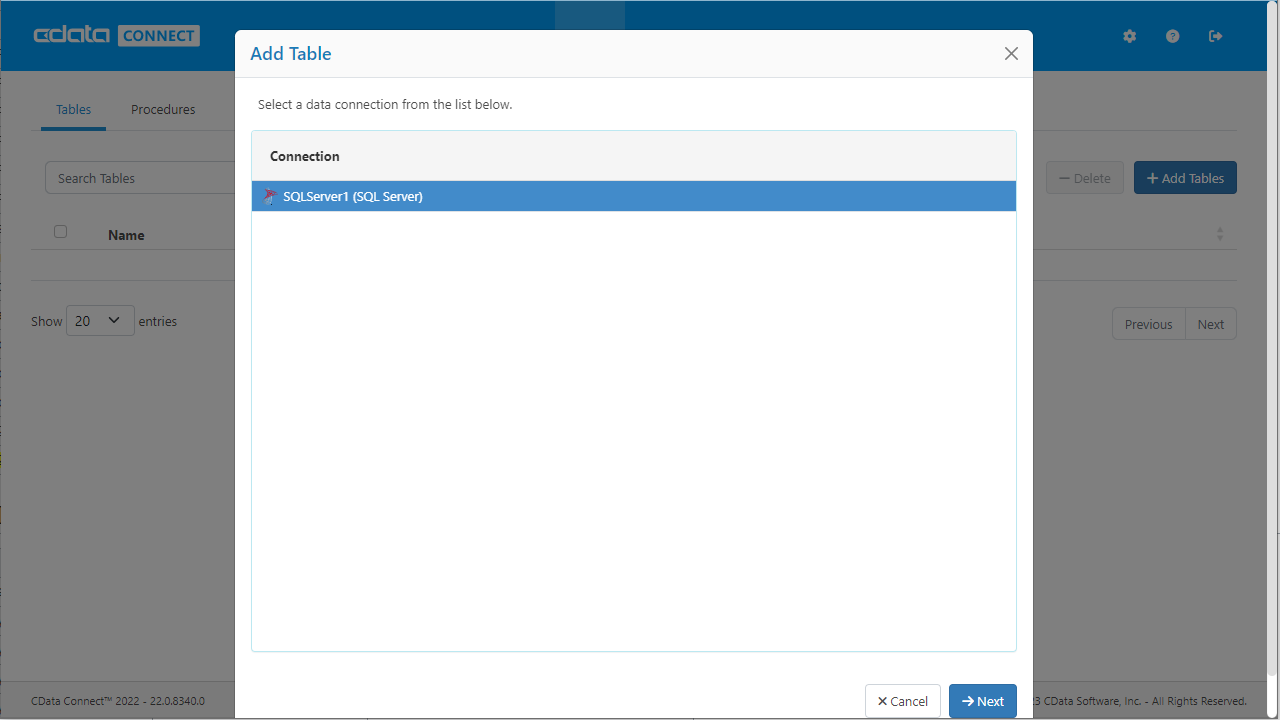
Task: Click the Delete button
Action: [x=1084, y=178]
